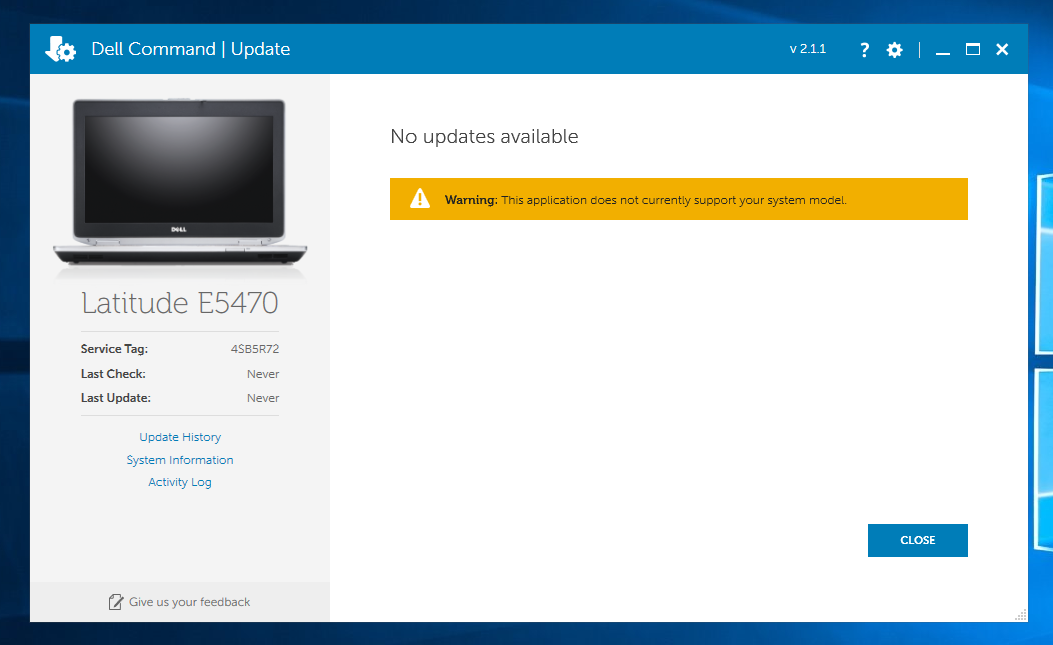Click the Dell Command | Update title

click(x=191, y=49)
